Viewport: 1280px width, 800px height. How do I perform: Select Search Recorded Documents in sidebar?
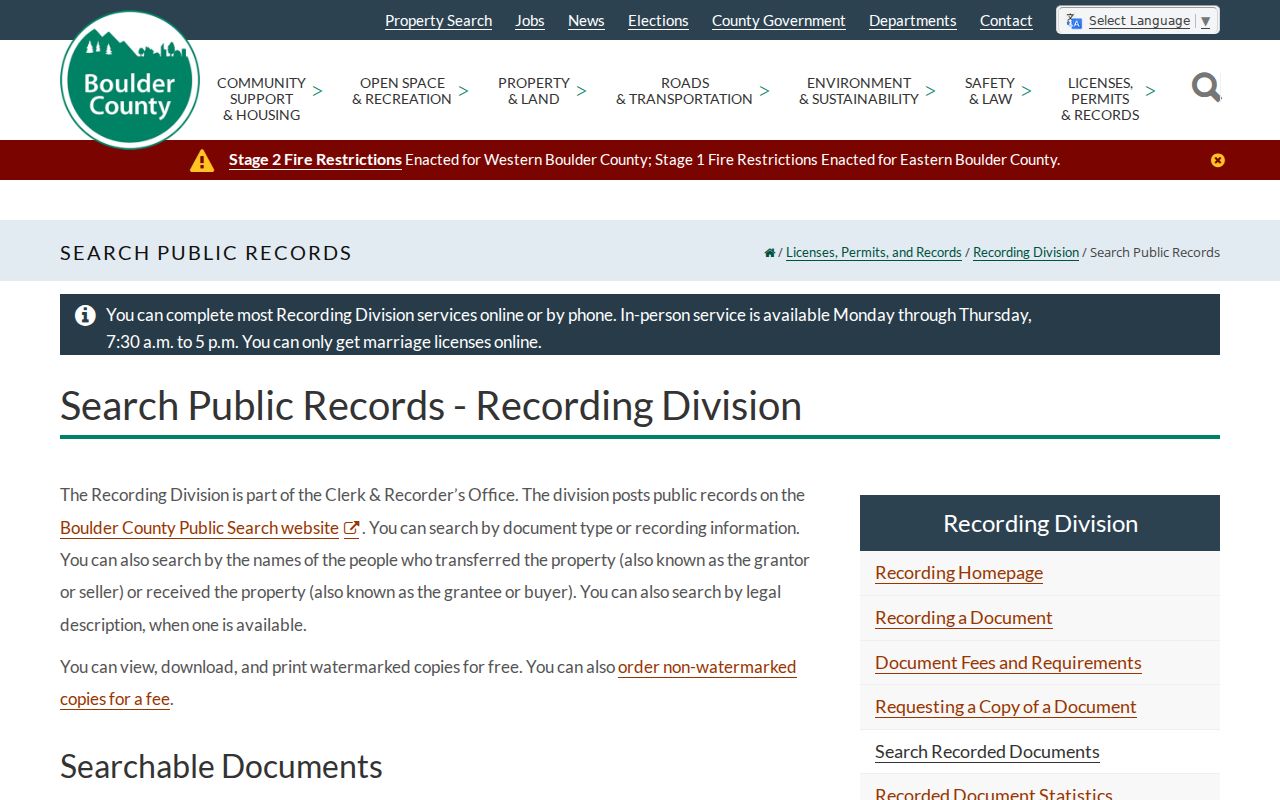987,752
